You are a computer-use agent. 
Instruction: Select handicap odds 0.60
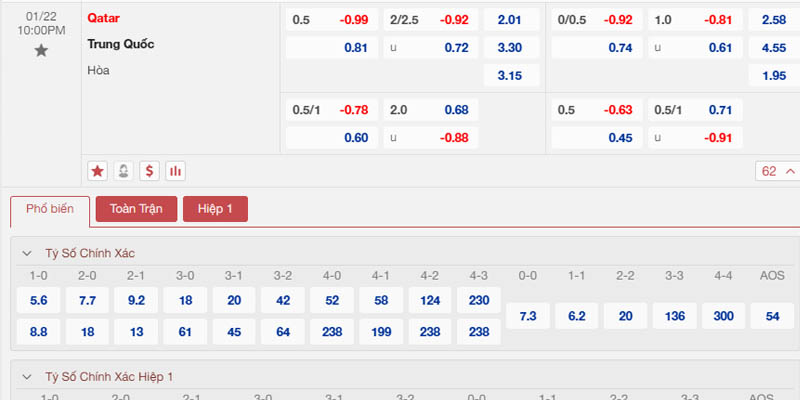(332, 138)
